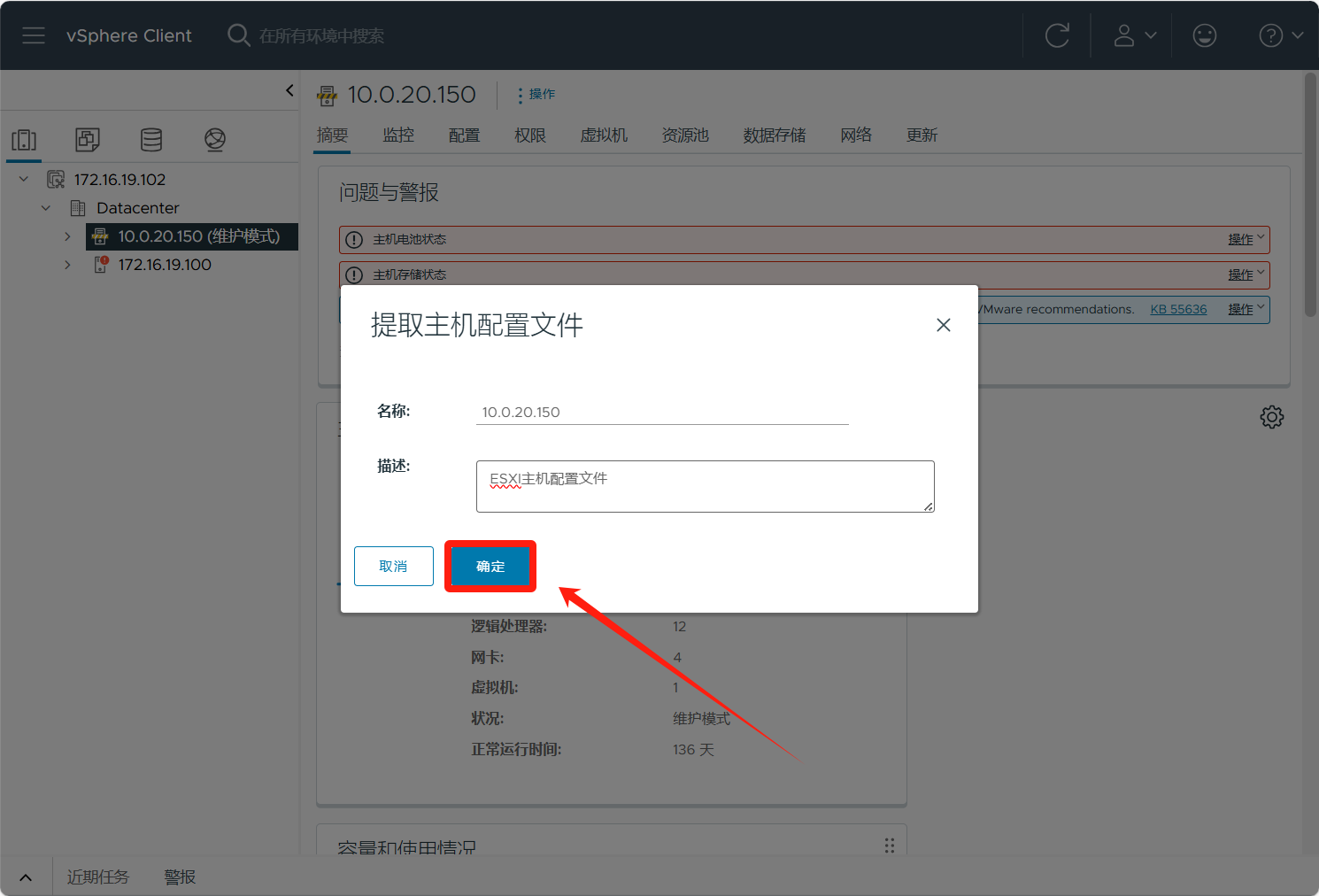The height and width of the screenshot is (896, 1319).
Task: Select the Storage view icon
Action: click(151, 140)
